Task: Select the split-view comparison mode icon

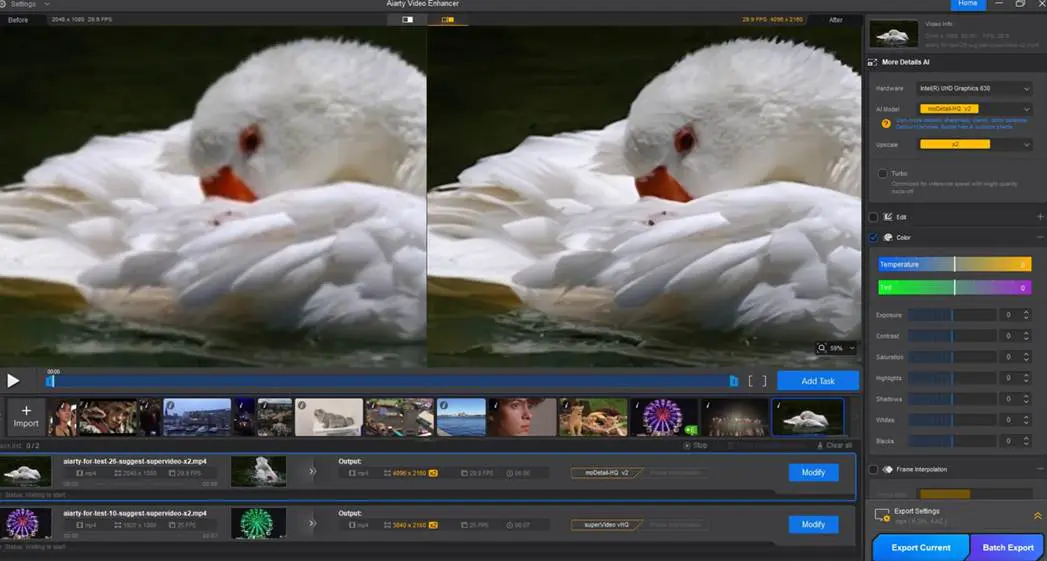Action: click(x=447, y=19)
